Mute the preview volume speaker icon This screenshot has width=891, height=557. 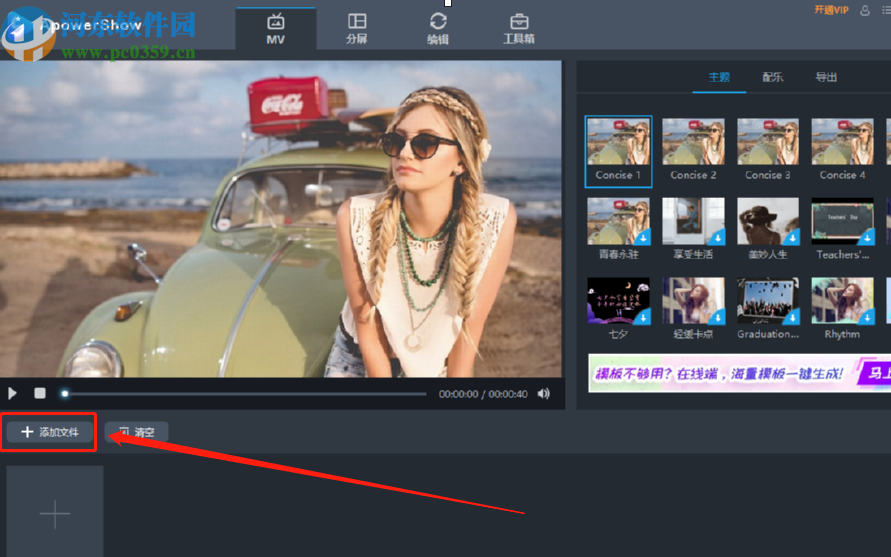[x=544, y=393]
